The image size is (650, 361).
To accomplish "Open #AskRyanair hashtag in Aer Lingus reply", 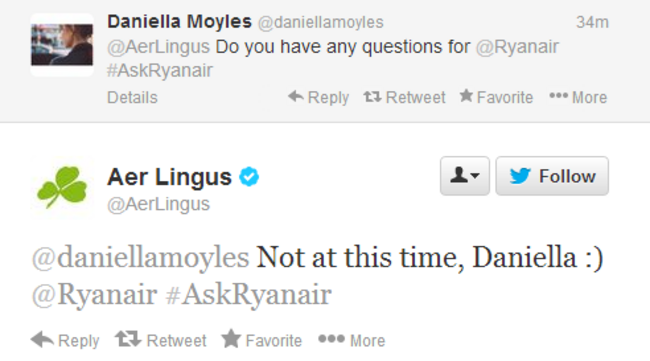I will click(248, 295).
